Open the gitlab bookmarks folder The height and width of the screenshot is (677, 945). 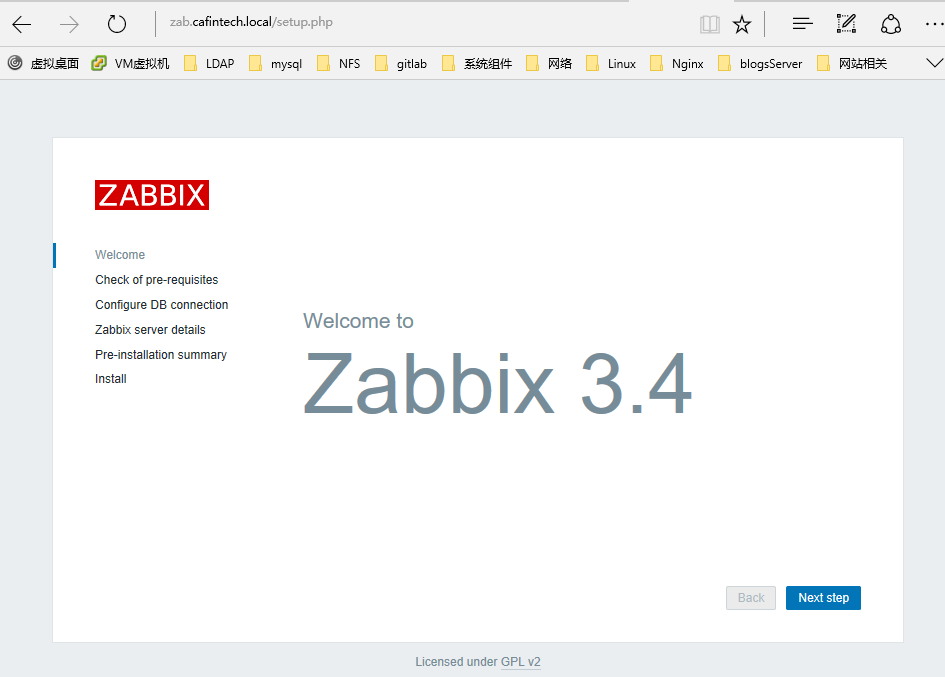coord(410,62)
